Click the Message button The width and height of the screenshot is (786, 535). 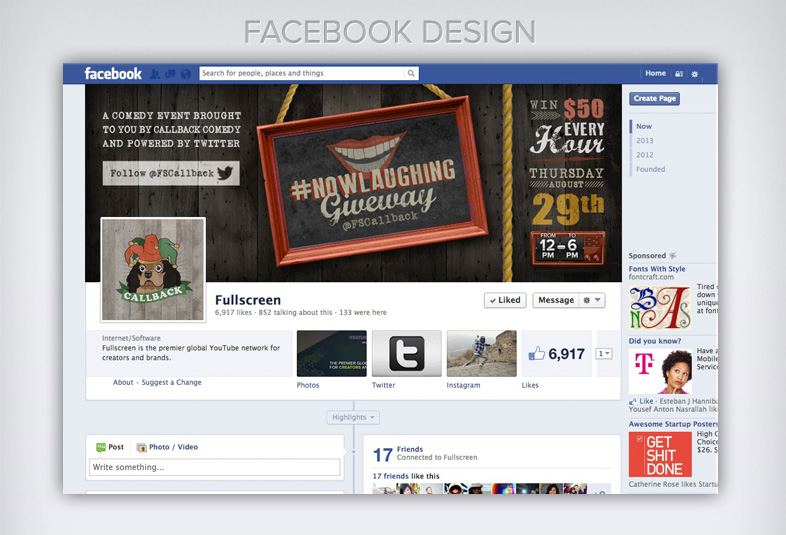[556, 300]
